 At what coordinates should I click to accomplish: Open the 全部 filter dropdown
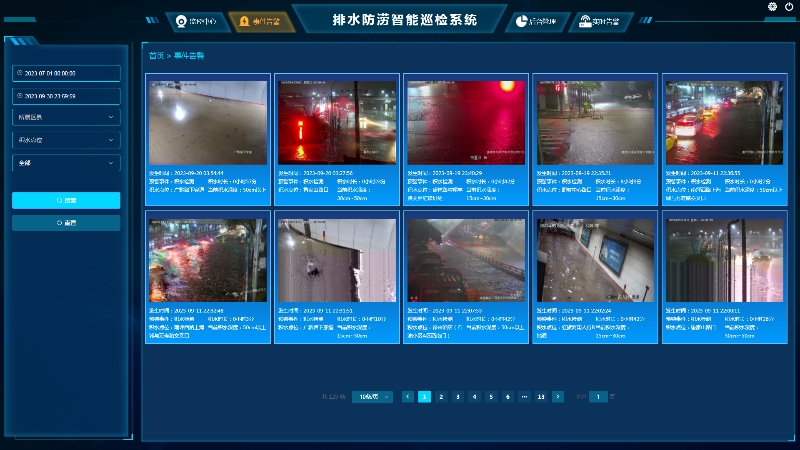click(66, 163)
